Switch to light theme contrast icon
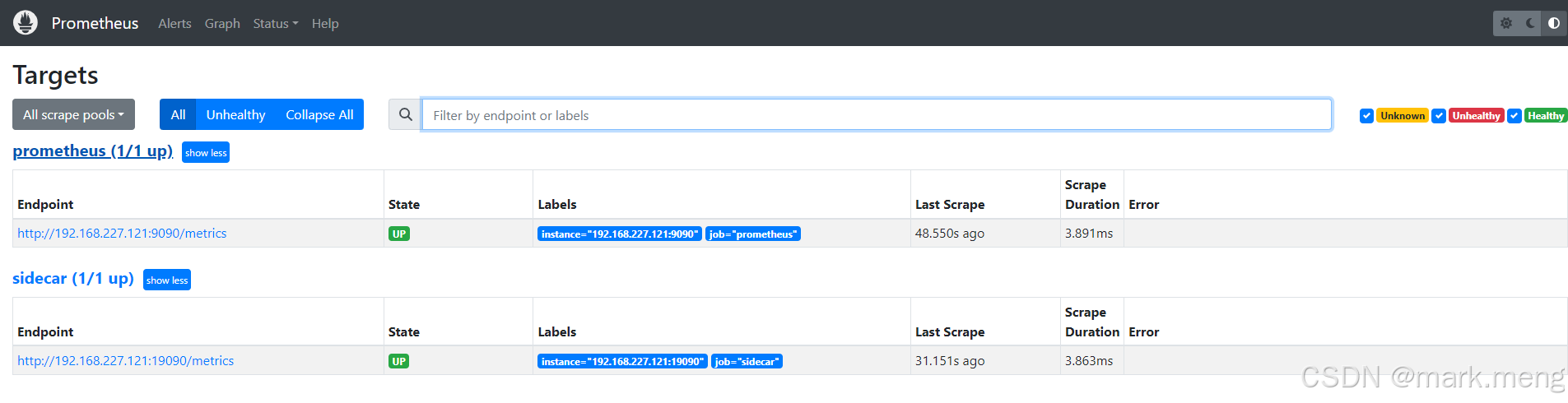The width and height of the screenshot is (1568, 403). (x=1554, y=23)
